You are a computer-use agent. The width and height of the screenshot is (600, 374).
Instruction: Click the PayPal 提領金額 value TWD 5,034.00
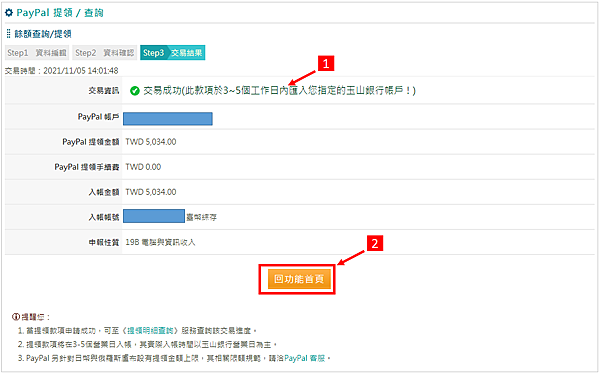151,142
